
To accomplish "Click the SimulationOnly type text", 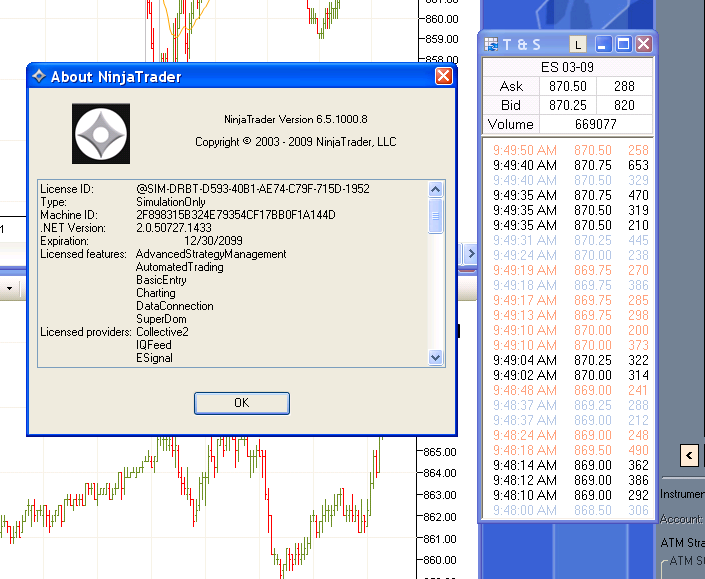I will (x=171, y=202).
